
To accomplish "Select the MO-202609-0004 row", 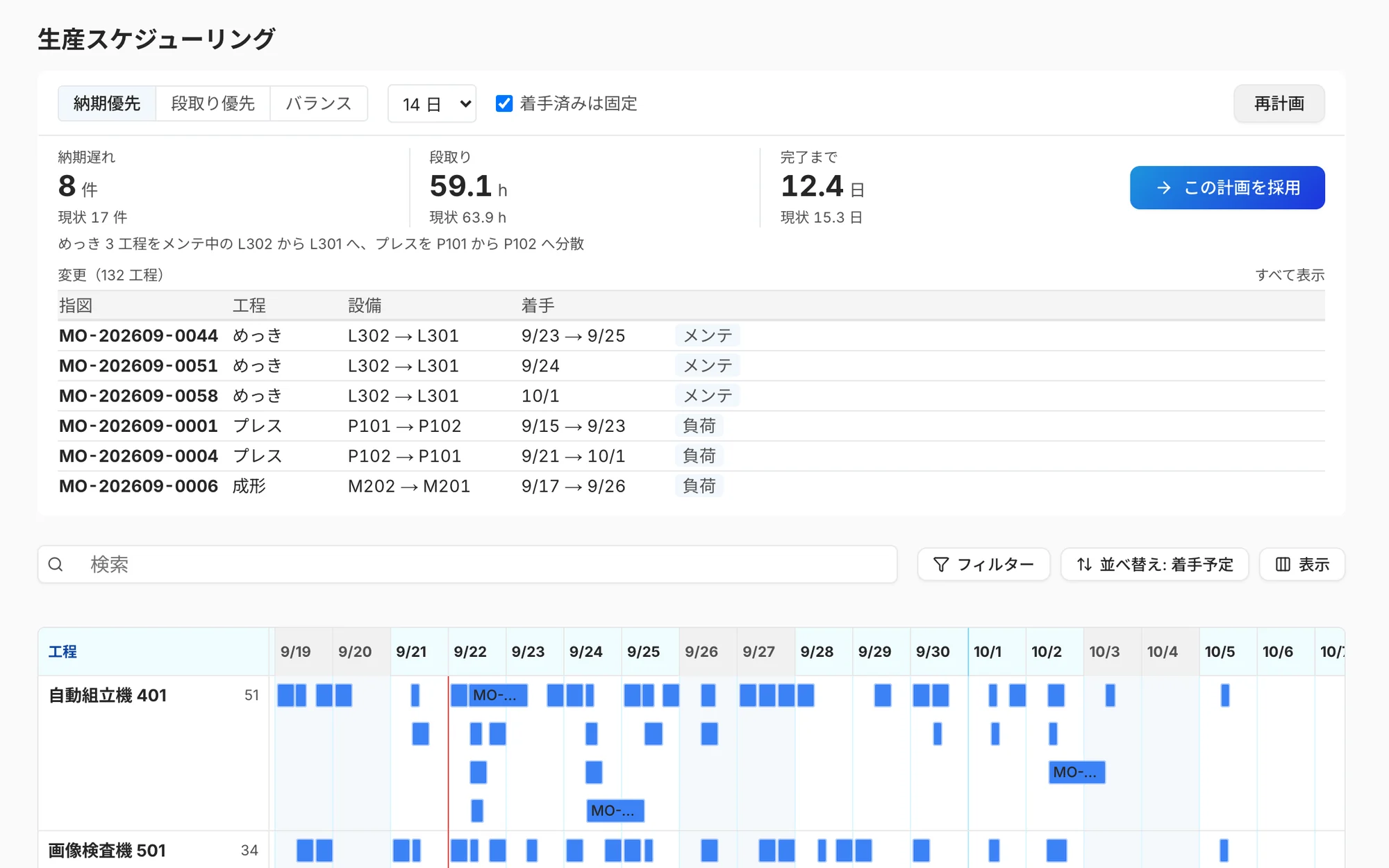I will point(691,456).
